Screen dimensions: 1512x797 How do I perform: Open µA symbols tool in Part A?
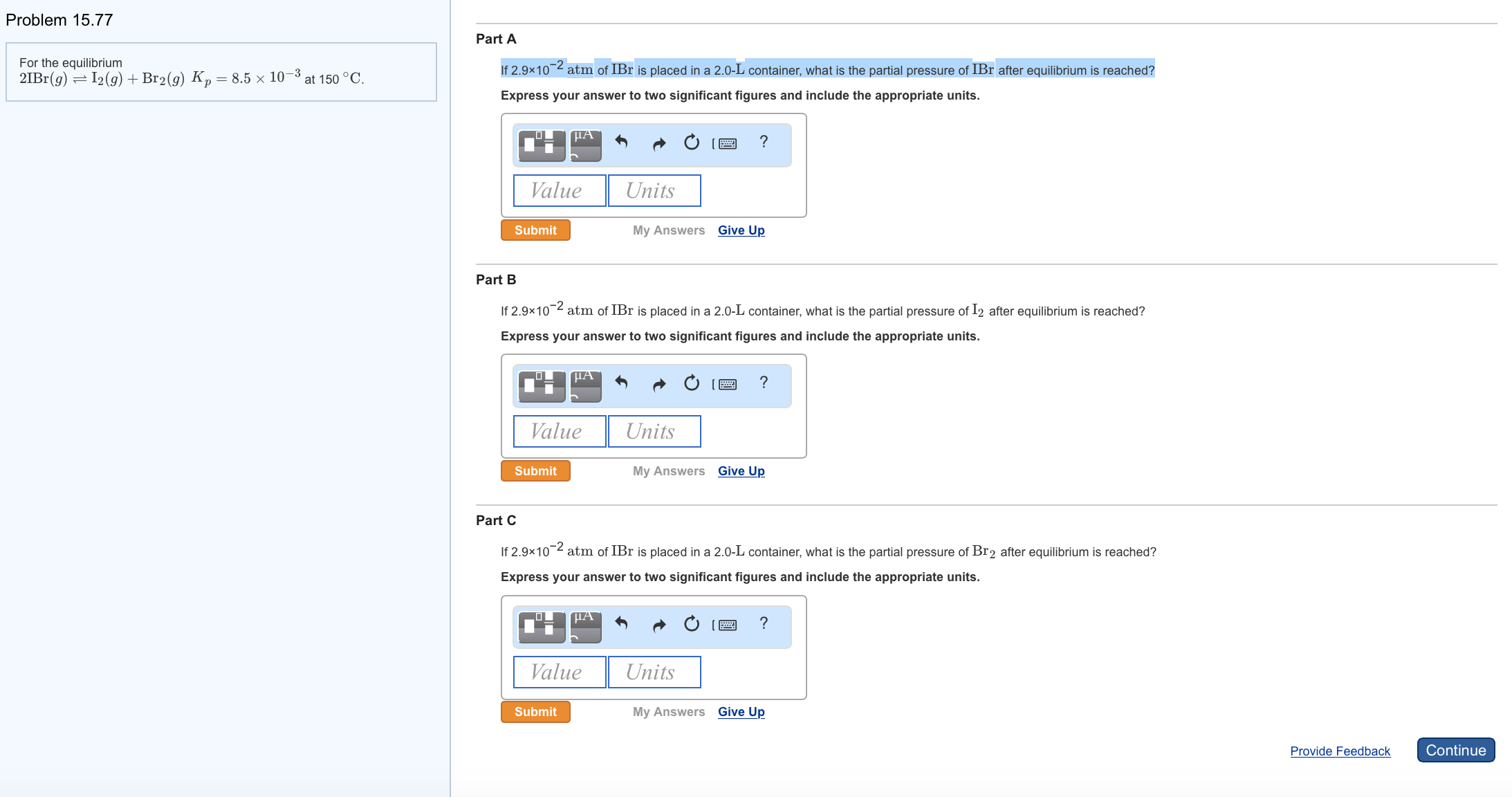586,145
